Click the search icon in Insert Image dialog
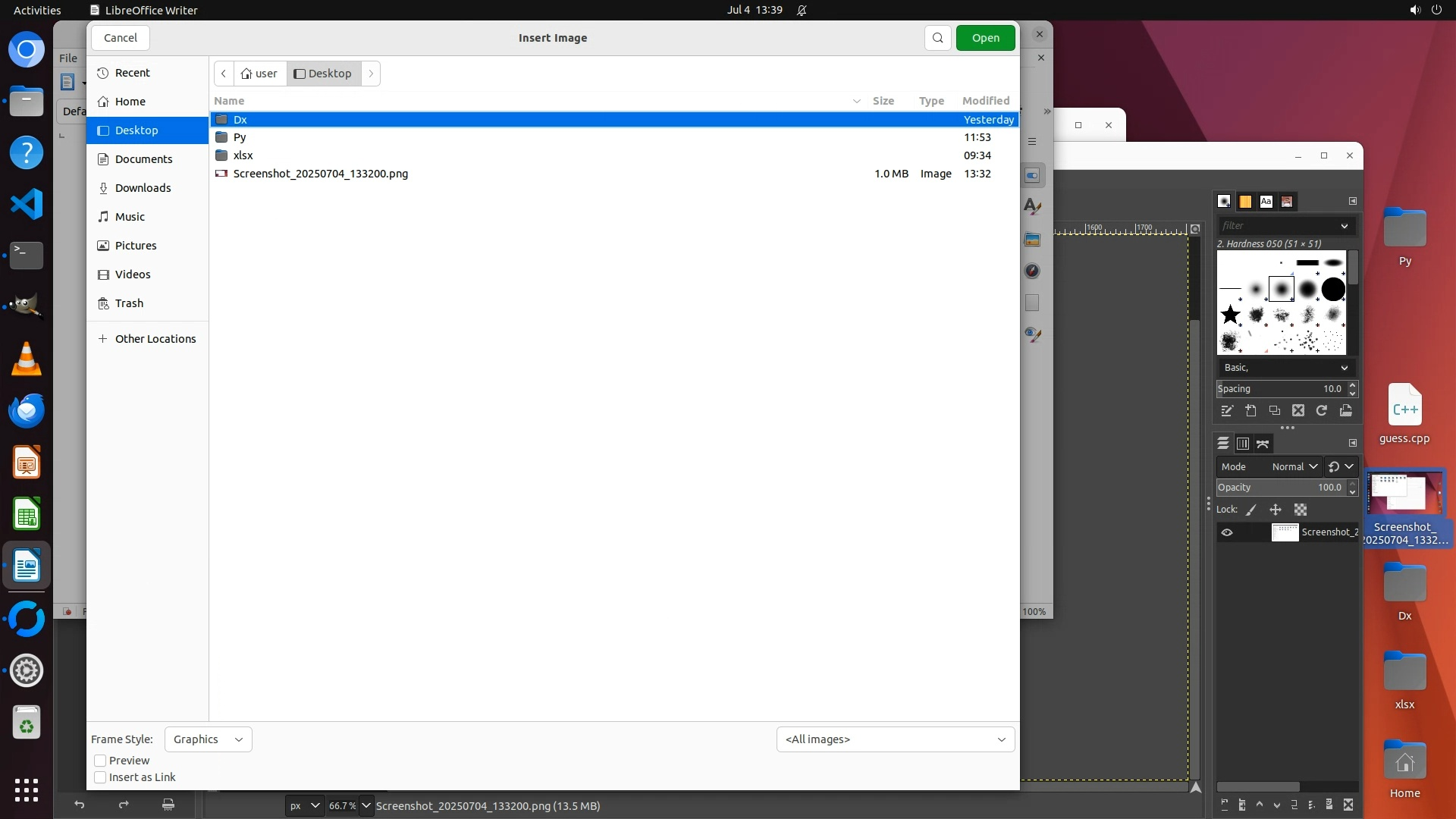The width and height of the screenshot is (1456, 819). (938, 38)
